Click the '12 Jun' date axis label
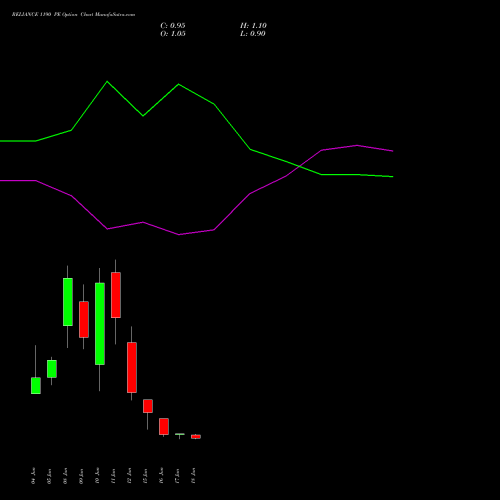Viewport: 500px width, 500px height. click(129, 476)
